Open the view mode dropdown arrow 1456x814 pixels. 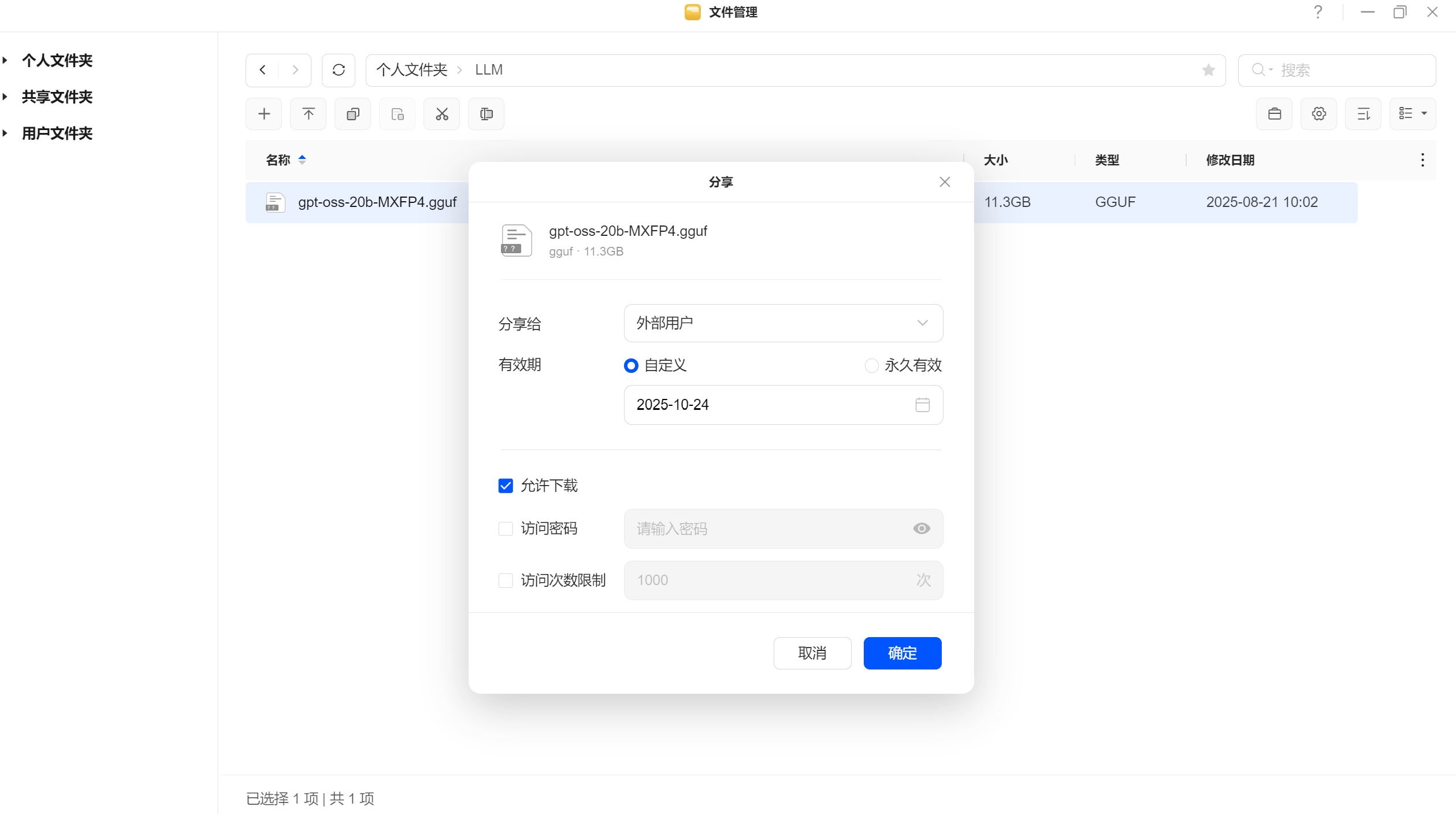point(1424,114)
